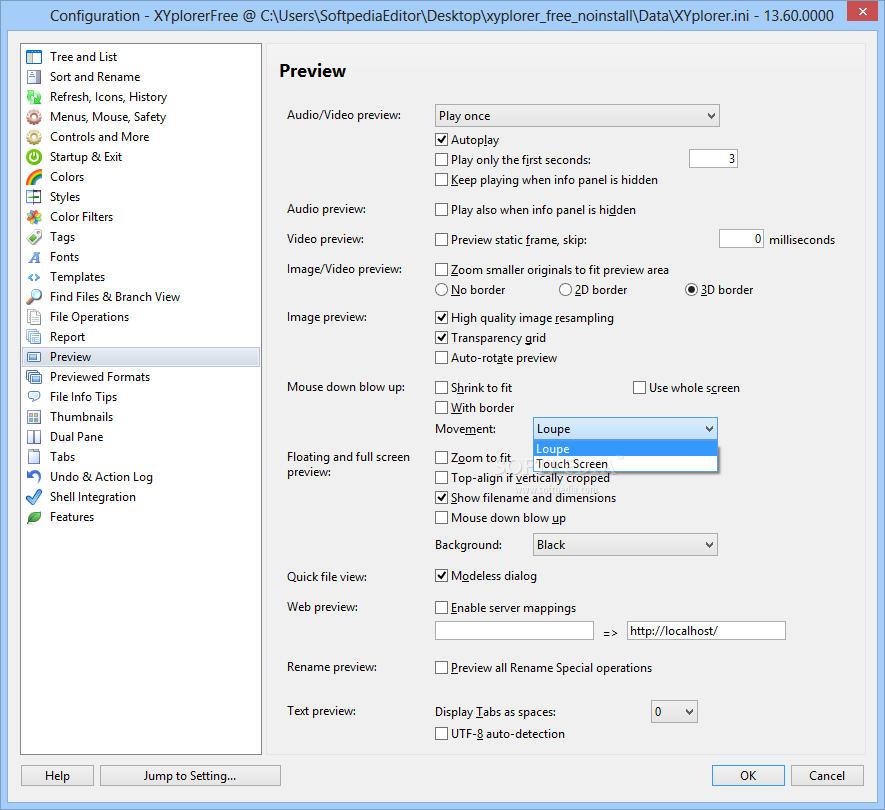
Task: Click the Tree and List icon
Action: pyautogui.click(x=34, y=57)
